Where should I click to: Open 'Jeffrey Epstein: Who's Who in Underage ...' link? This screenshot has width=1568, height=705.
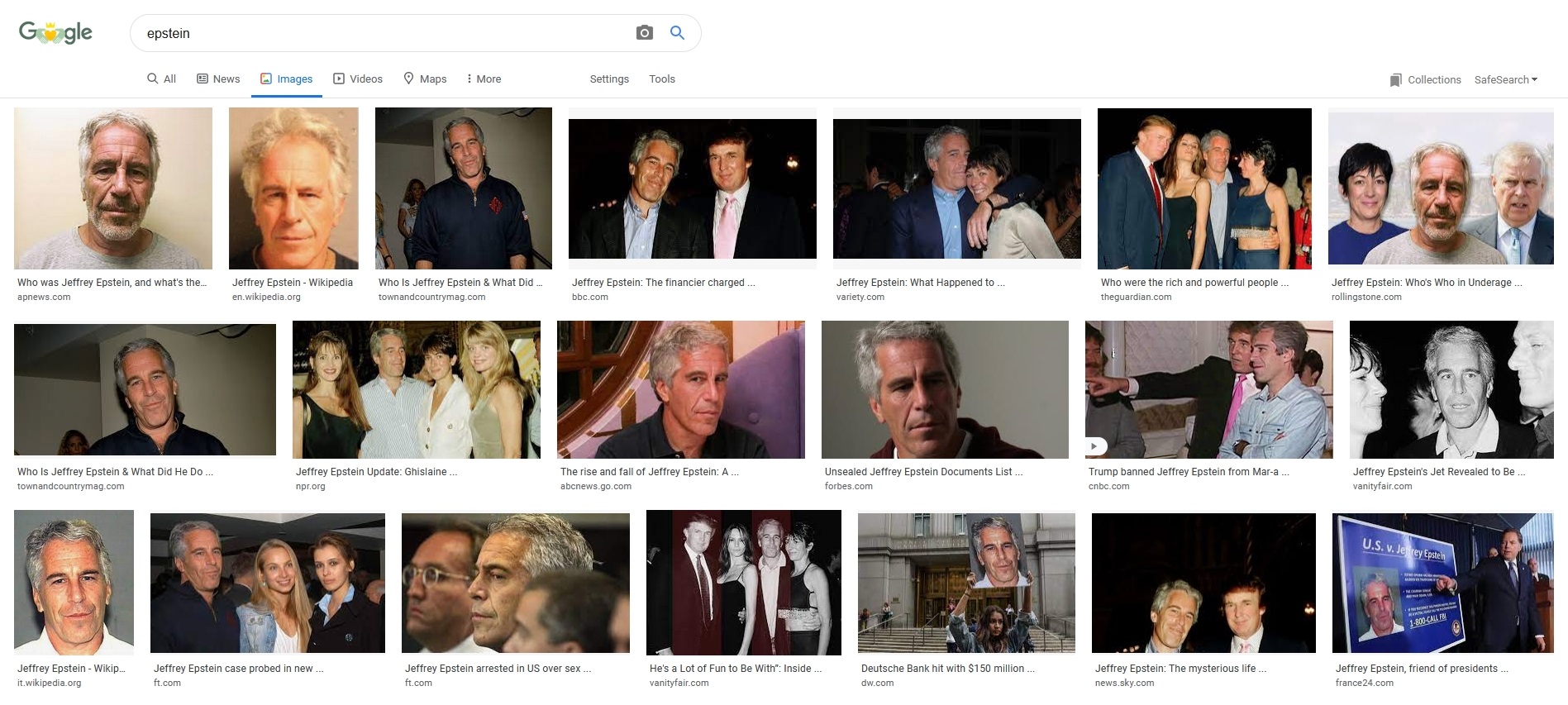click(x=1427, y=283)
